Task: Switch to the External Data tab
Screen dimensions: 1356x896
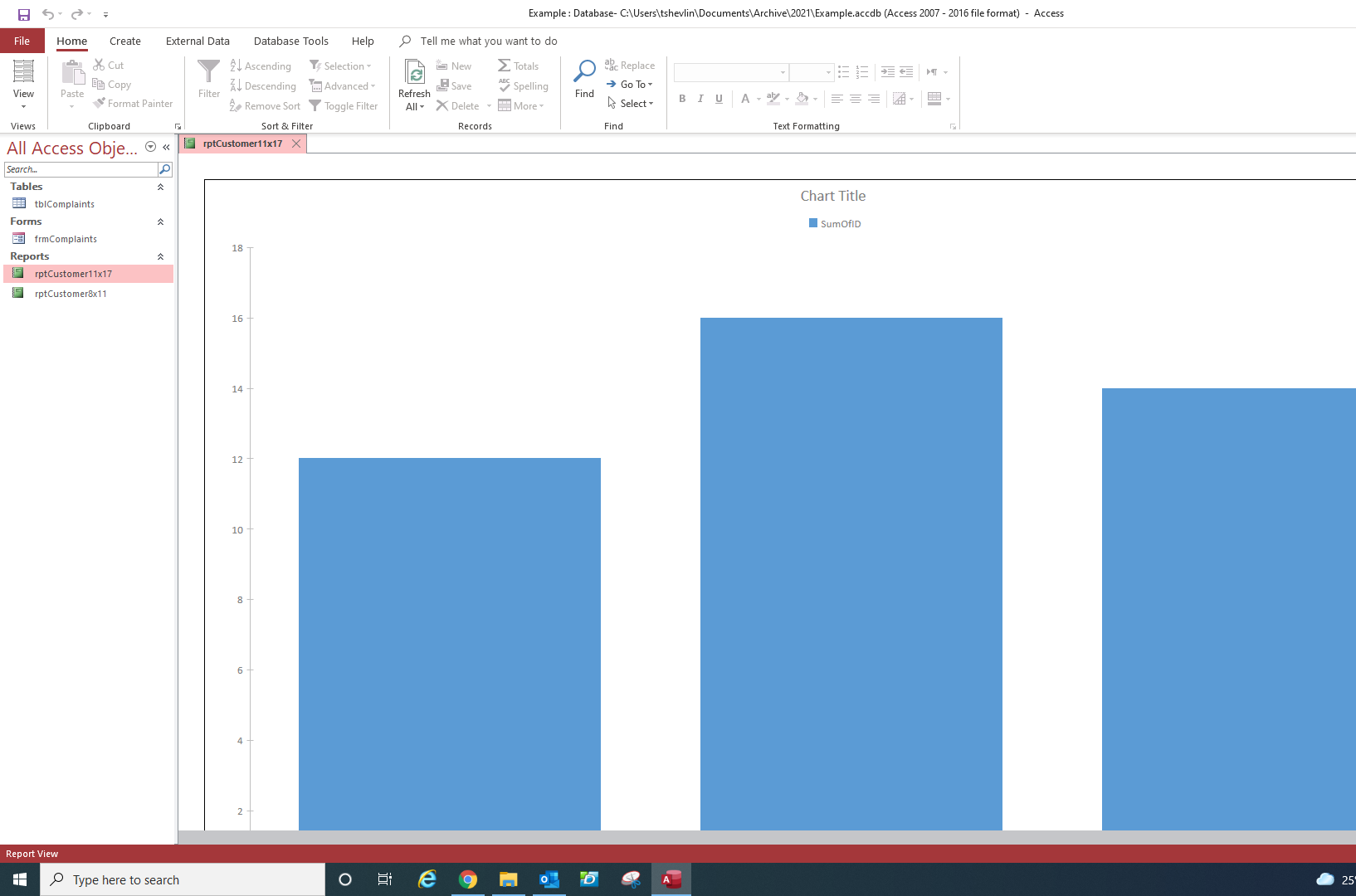Action: [198, 41]
